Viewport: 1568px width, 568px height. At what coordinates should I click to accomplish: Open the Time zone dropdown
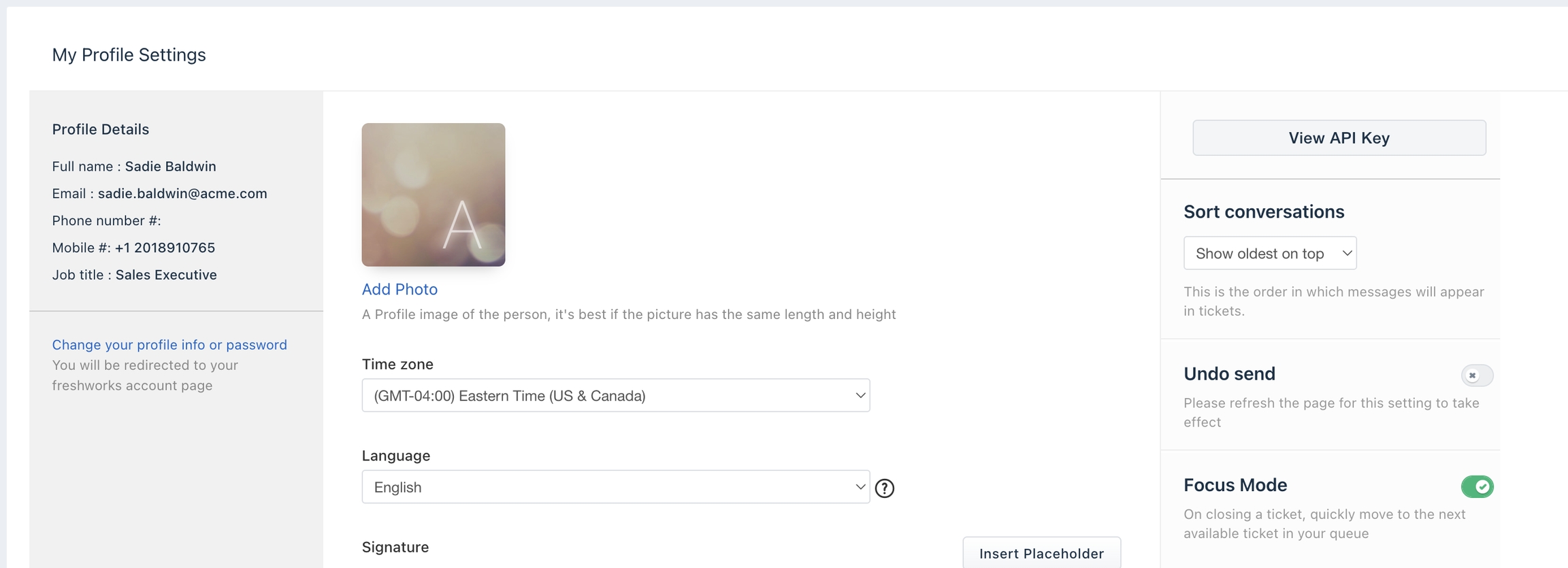click(x=615, y=395)
